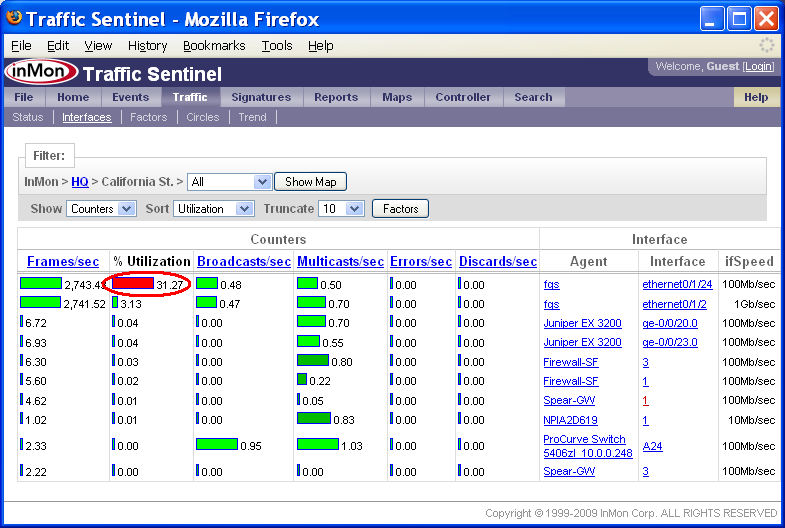Open Spear-GW interface 3 link
This screenshot has height=528, width=785.
(x=646, y=471)
